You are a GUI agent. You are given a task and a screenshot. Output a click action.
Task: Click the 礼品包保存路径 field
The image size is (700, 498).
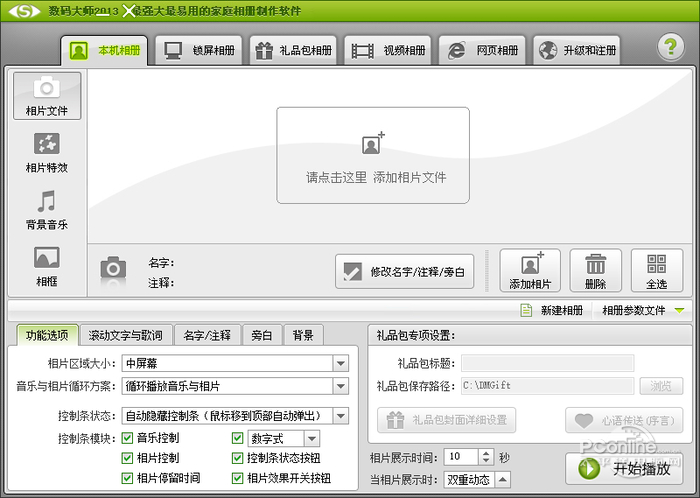(x=548, y=386)
